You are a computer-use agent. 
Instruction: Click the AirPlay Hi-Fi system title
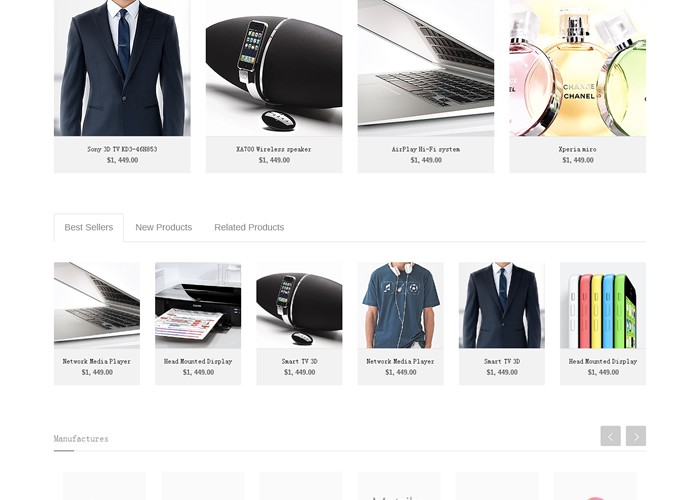426,149
